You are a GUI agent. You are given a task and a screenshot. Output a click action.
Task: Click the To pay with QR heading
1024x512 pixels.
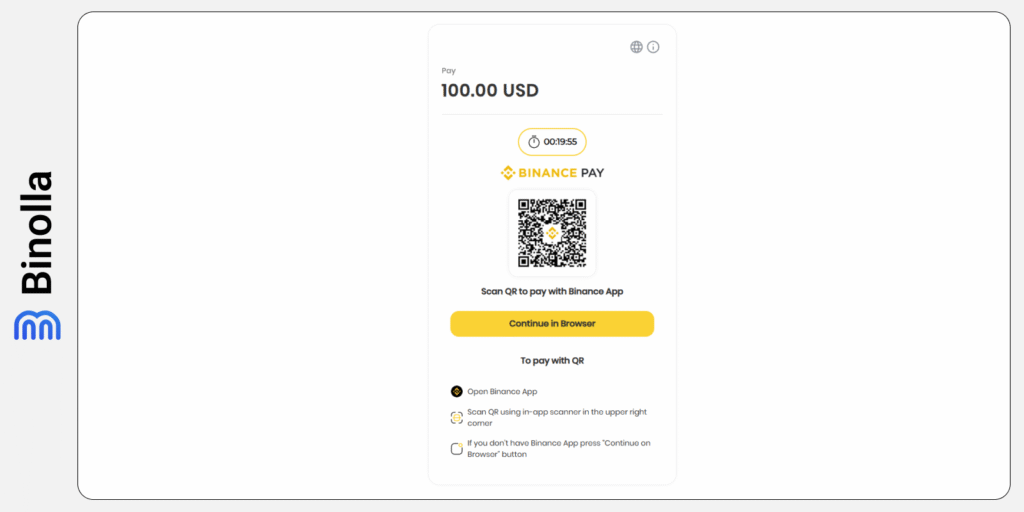[x=552, y=360]
